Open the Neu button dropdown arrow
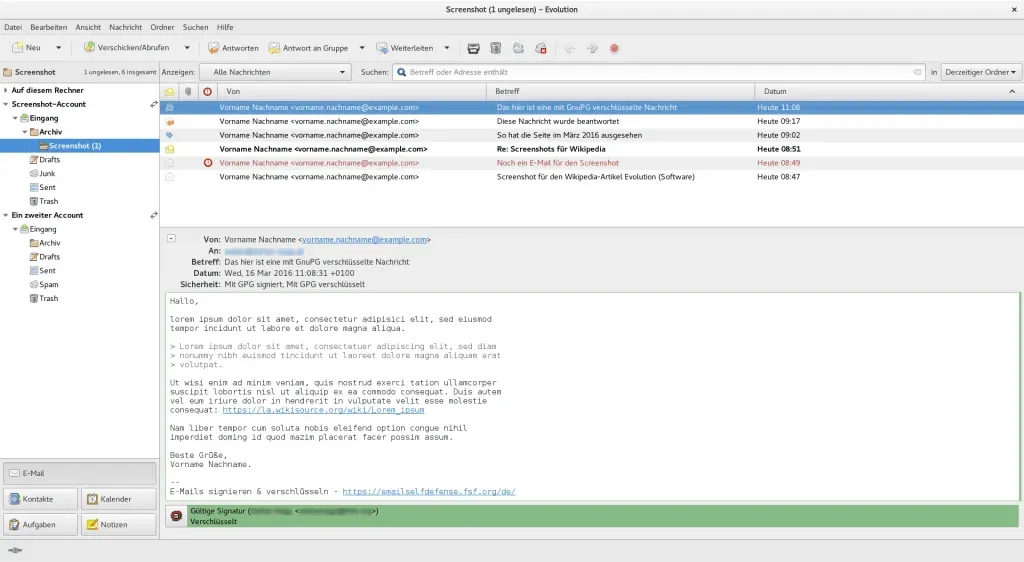Screen dimensions: 1024x562 [x=58, y=48]
